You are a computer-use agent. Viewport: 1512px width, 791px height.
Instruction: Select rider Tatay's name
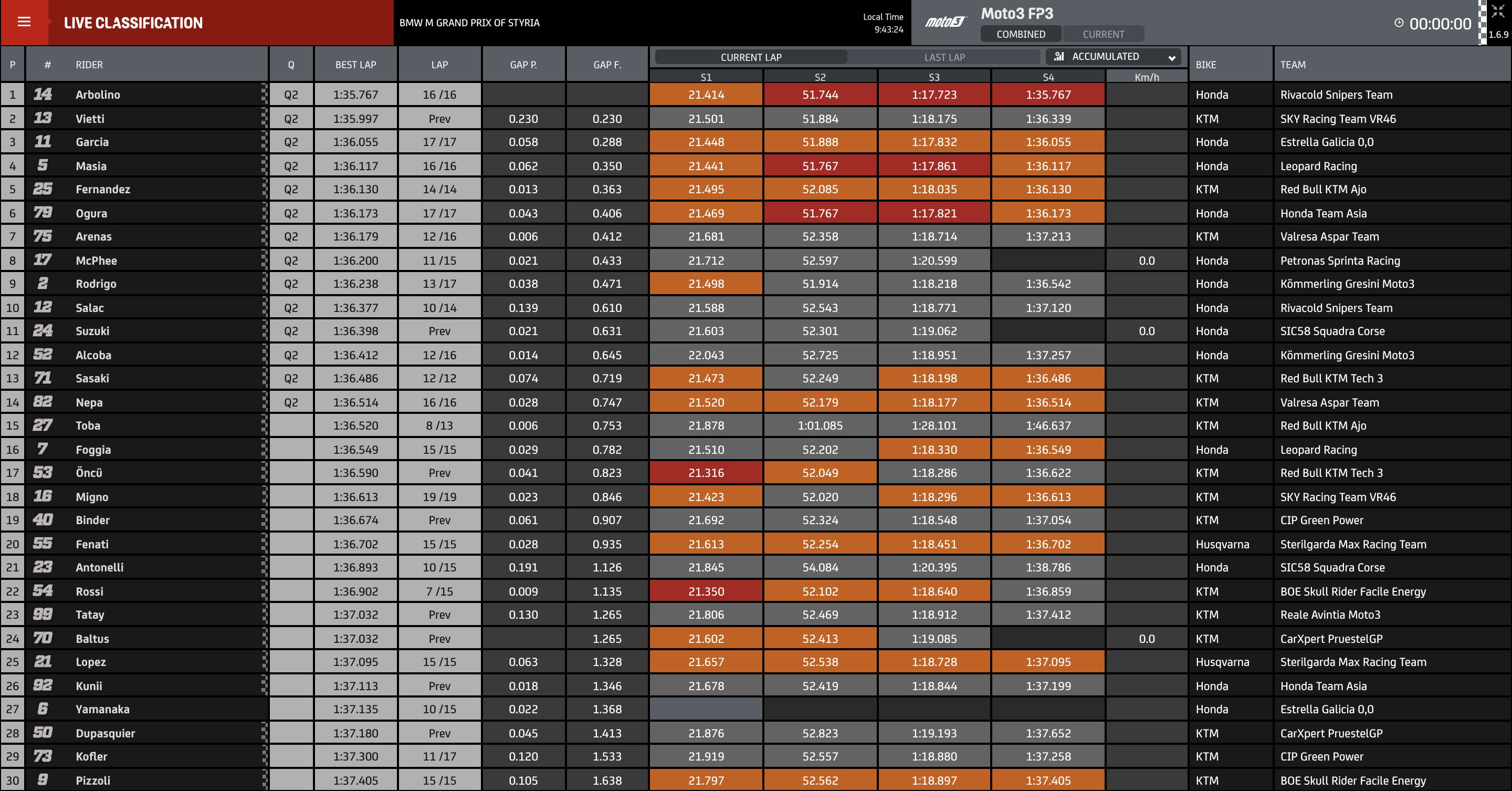(90, 615)
